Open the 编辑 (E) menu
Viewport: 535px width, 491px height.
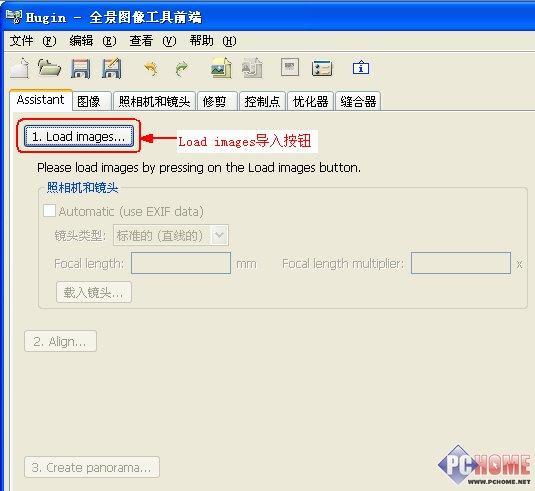[92, 41]
